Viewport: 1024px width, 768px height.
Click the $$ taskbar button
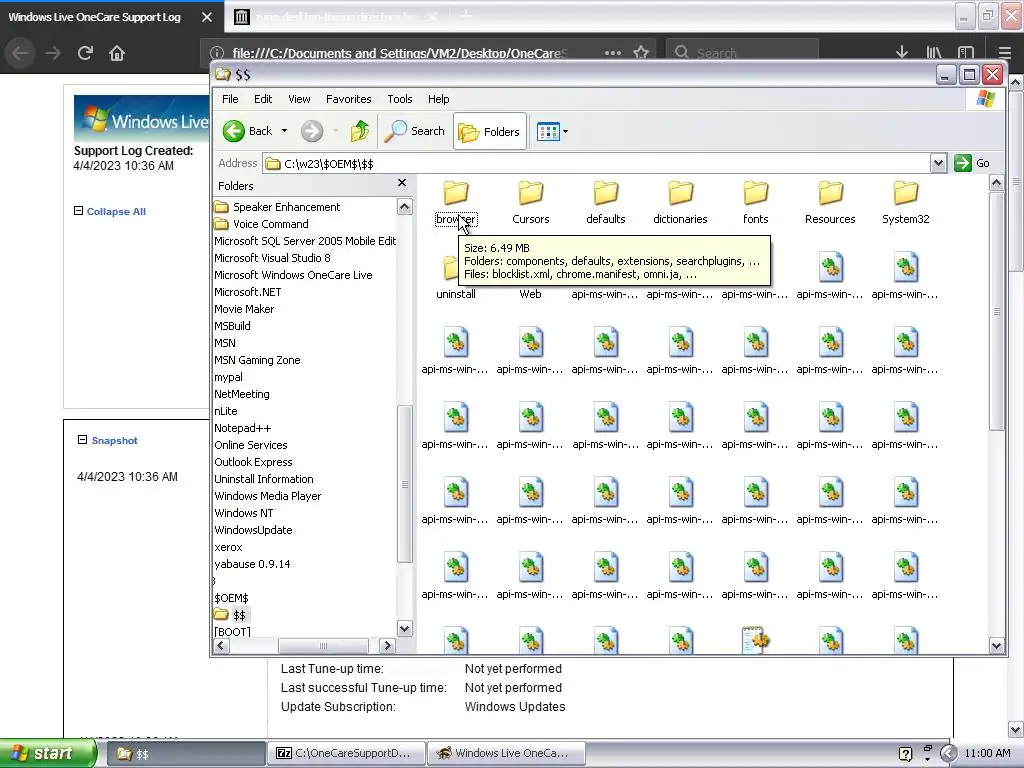(186, 753)
